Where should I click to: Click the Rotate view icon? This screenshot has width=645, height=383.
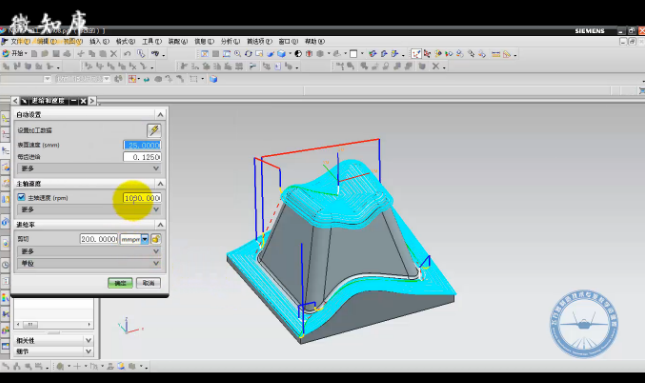248,54
